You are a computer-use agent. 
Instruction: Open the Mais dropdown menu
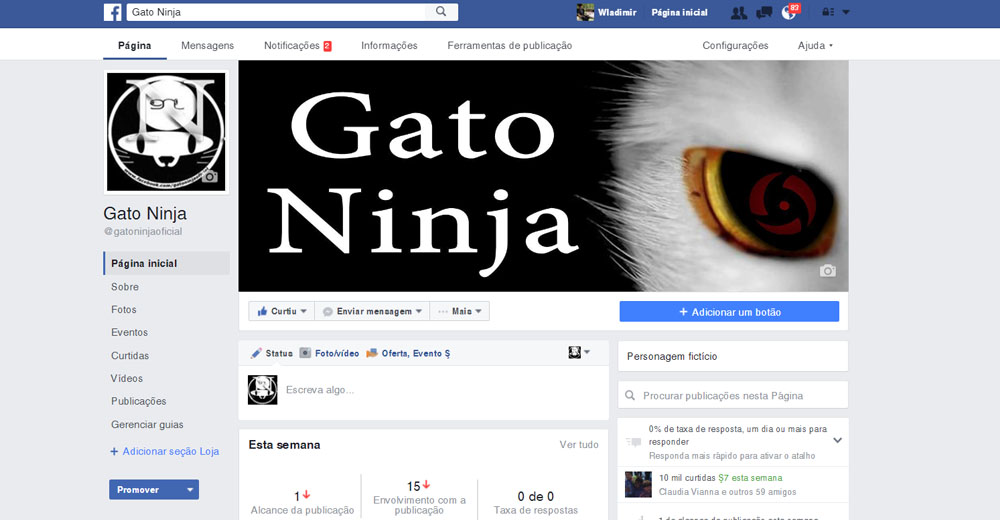tap(460, 312)
